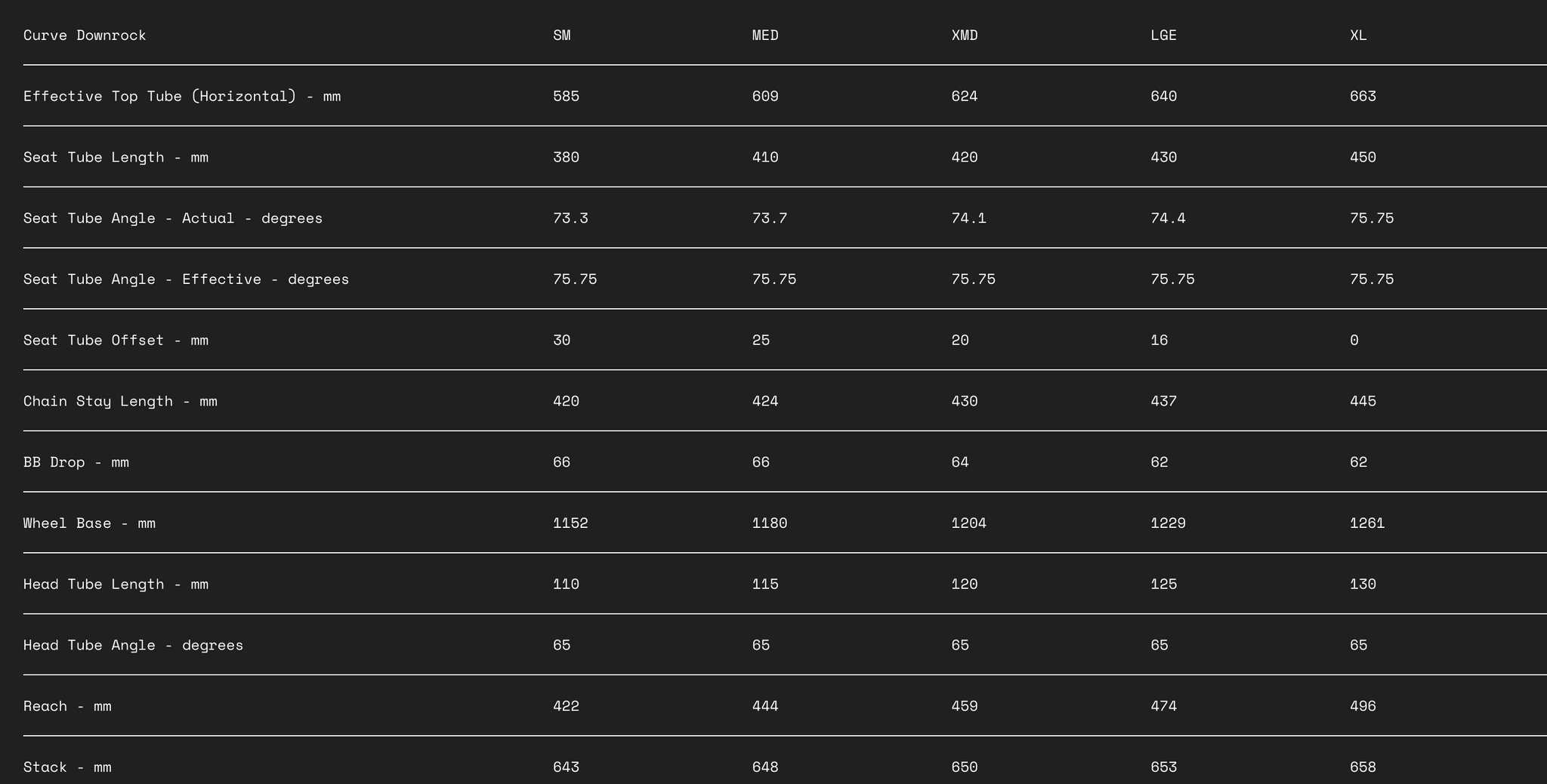The image size is (1547, 784).
Task: Click the Reach value 459 for XMD
Action: click(965, 706)
